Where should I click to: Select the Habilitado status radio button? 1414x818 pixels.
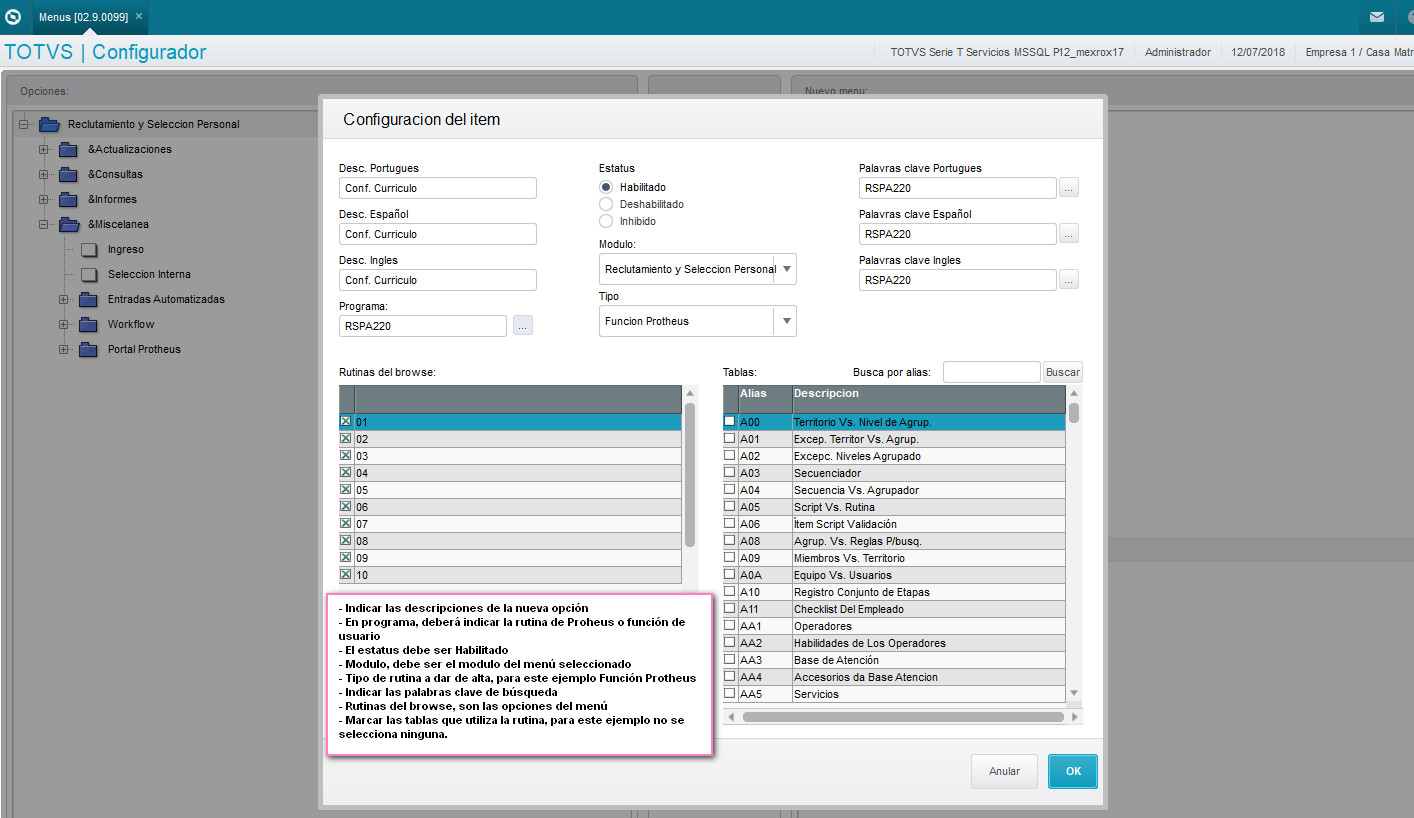click(606, 187)
